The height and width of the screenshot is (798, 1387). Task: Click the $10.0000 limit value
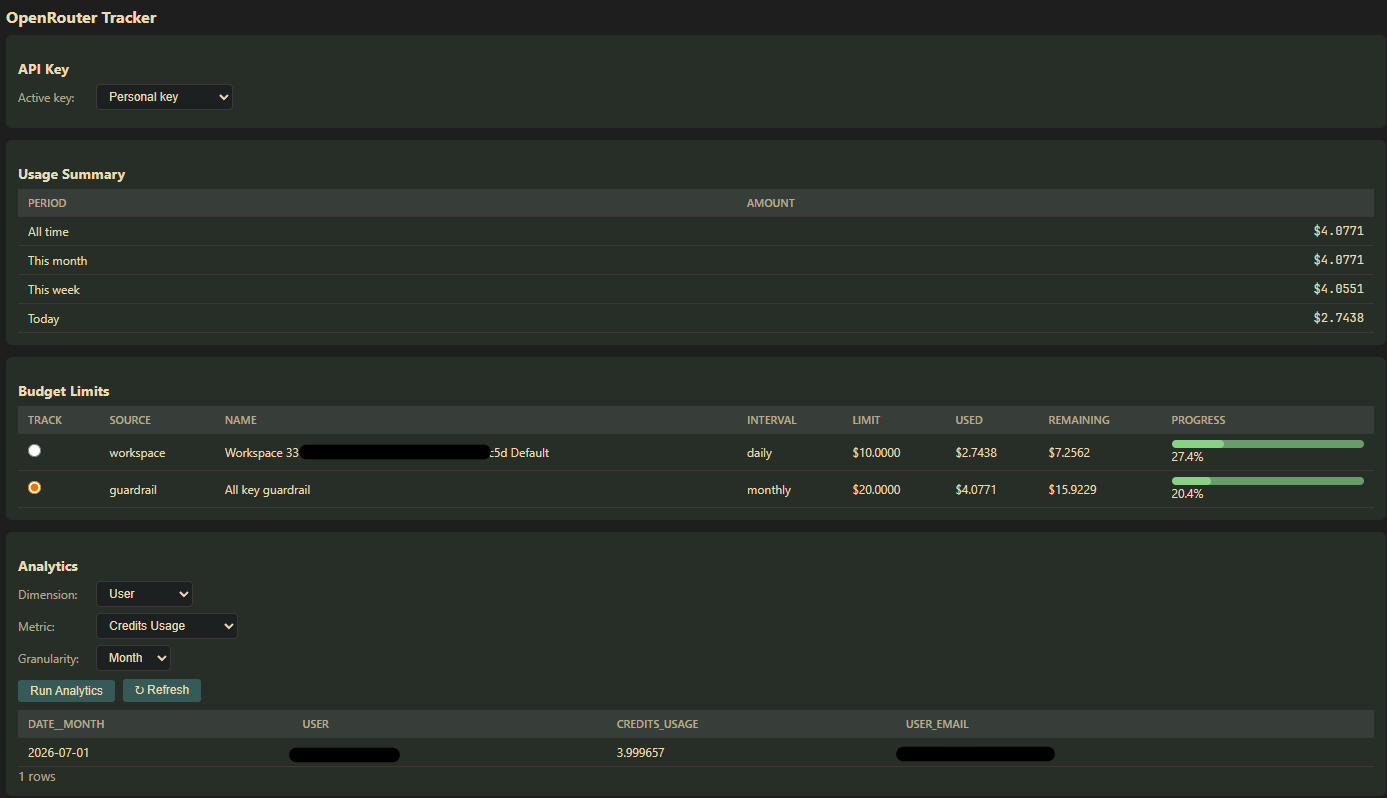(x=877, y=453)
